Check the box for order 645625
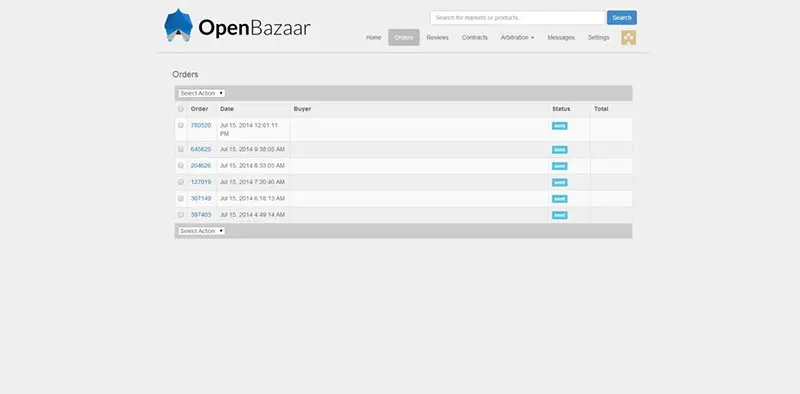This screenshot has width=800, height=394. pos(181,150)
